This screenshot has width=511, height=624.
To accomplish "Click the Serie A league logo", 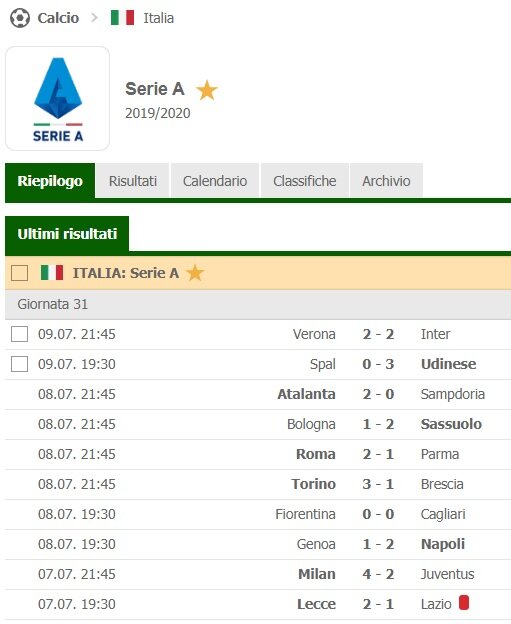I will 58,99.
